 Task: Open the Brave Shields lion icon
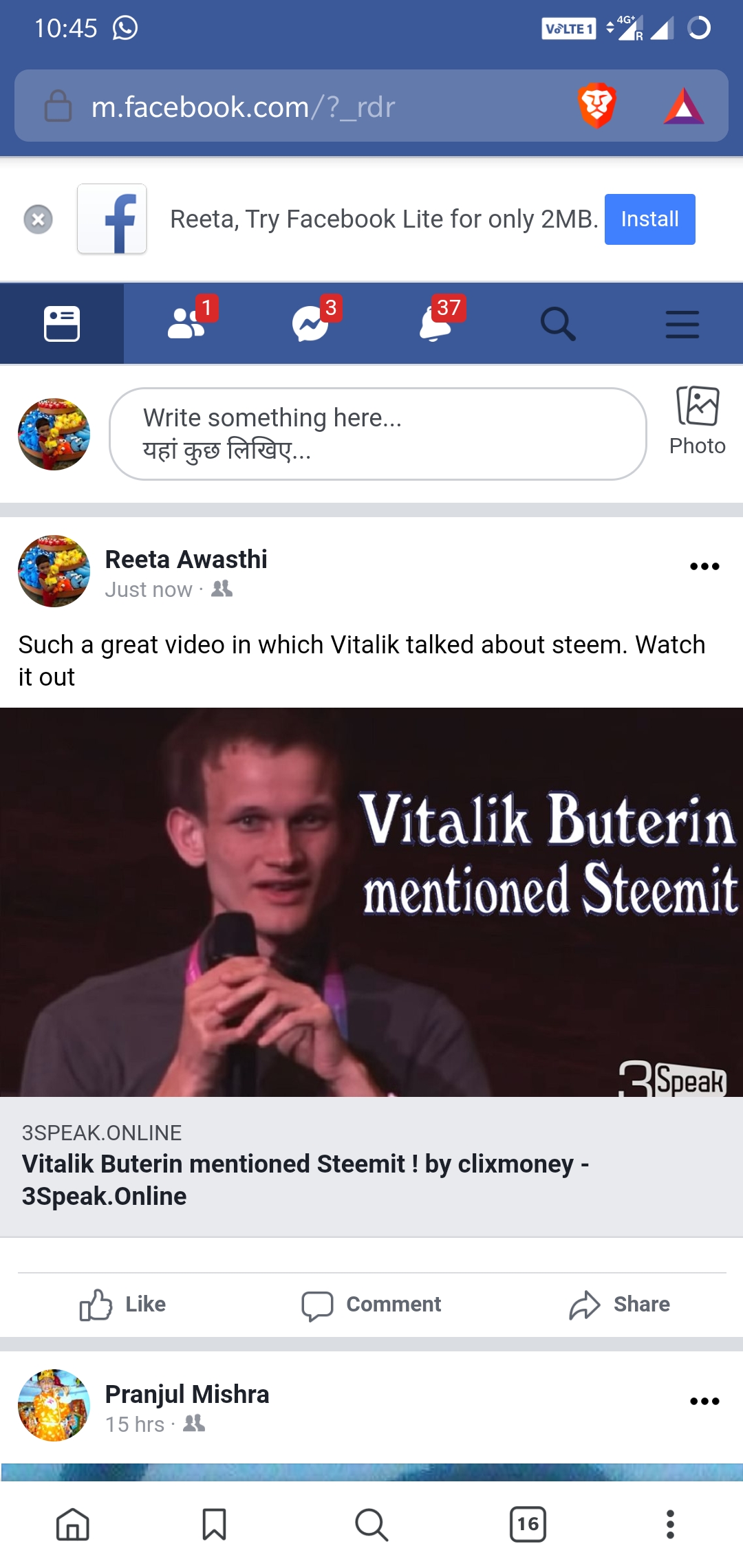596,106
